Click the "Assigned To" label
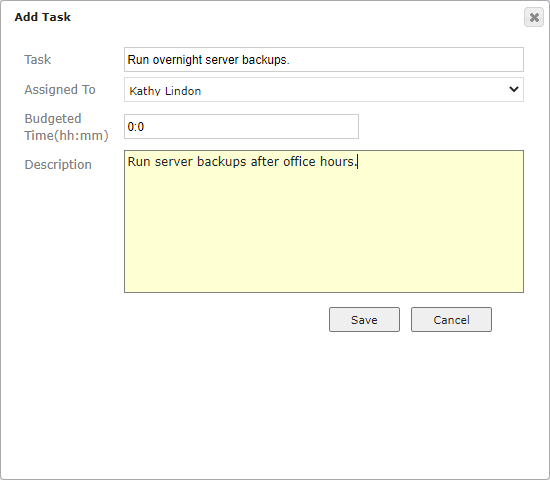 [60, 89]
